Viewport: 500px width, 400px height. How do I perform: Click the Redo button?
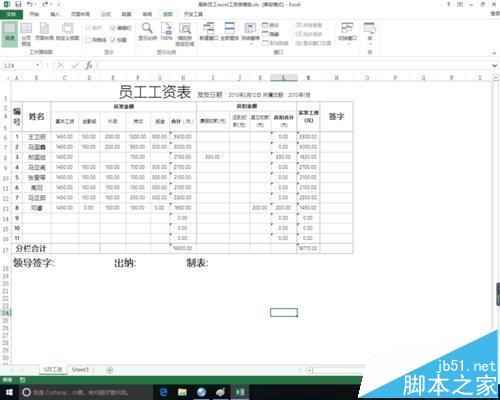pos(45,4)
